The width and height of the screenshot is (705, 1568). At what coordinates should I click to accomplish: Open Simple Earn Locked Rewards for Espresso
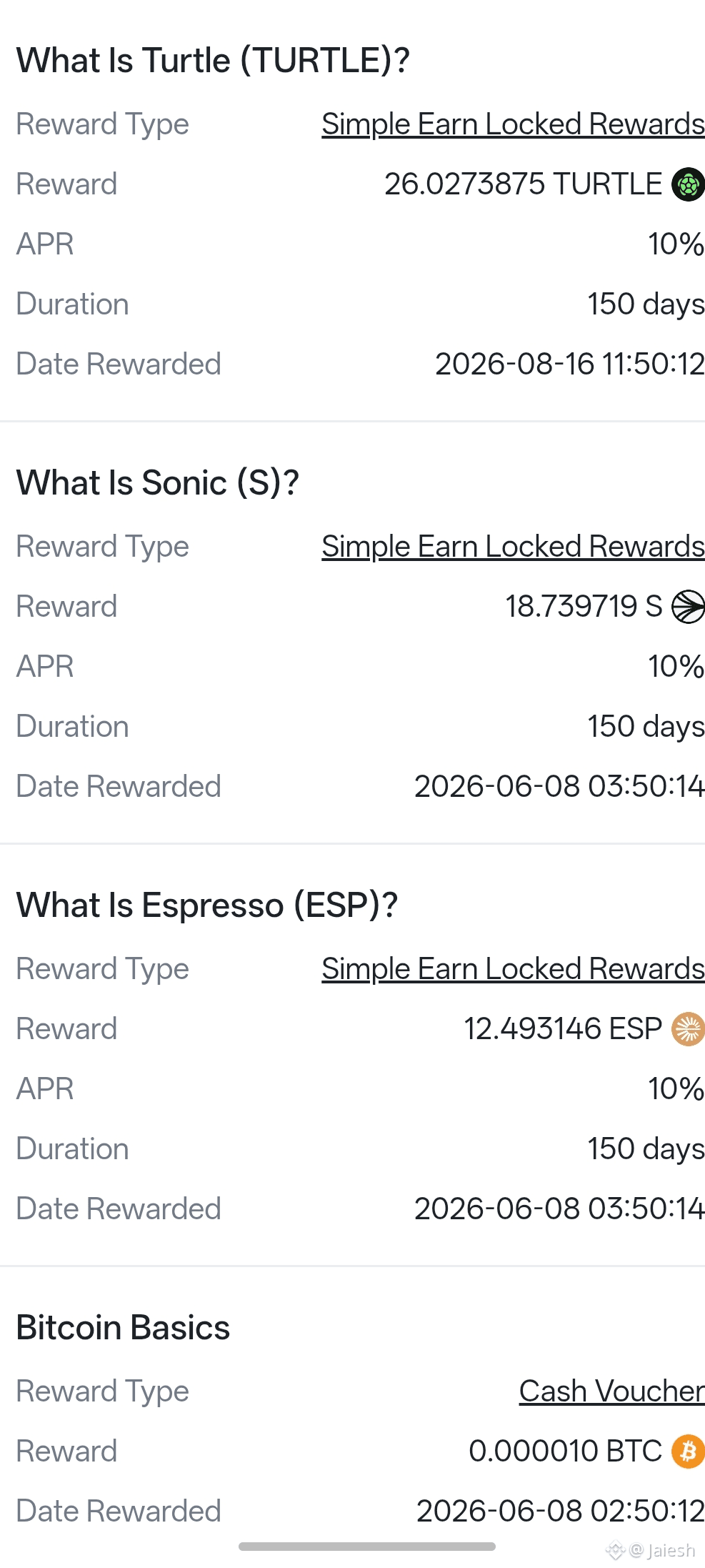[x=513, y=969]
